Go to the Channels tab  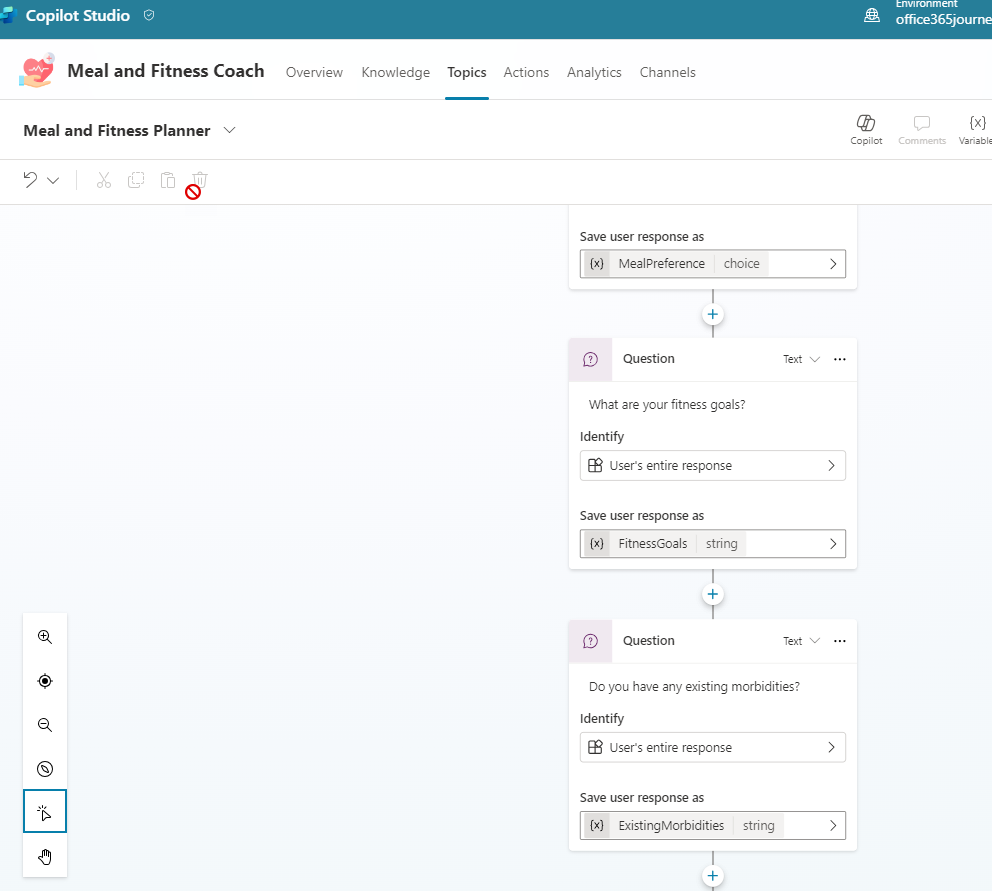click(x=667, y=72)
